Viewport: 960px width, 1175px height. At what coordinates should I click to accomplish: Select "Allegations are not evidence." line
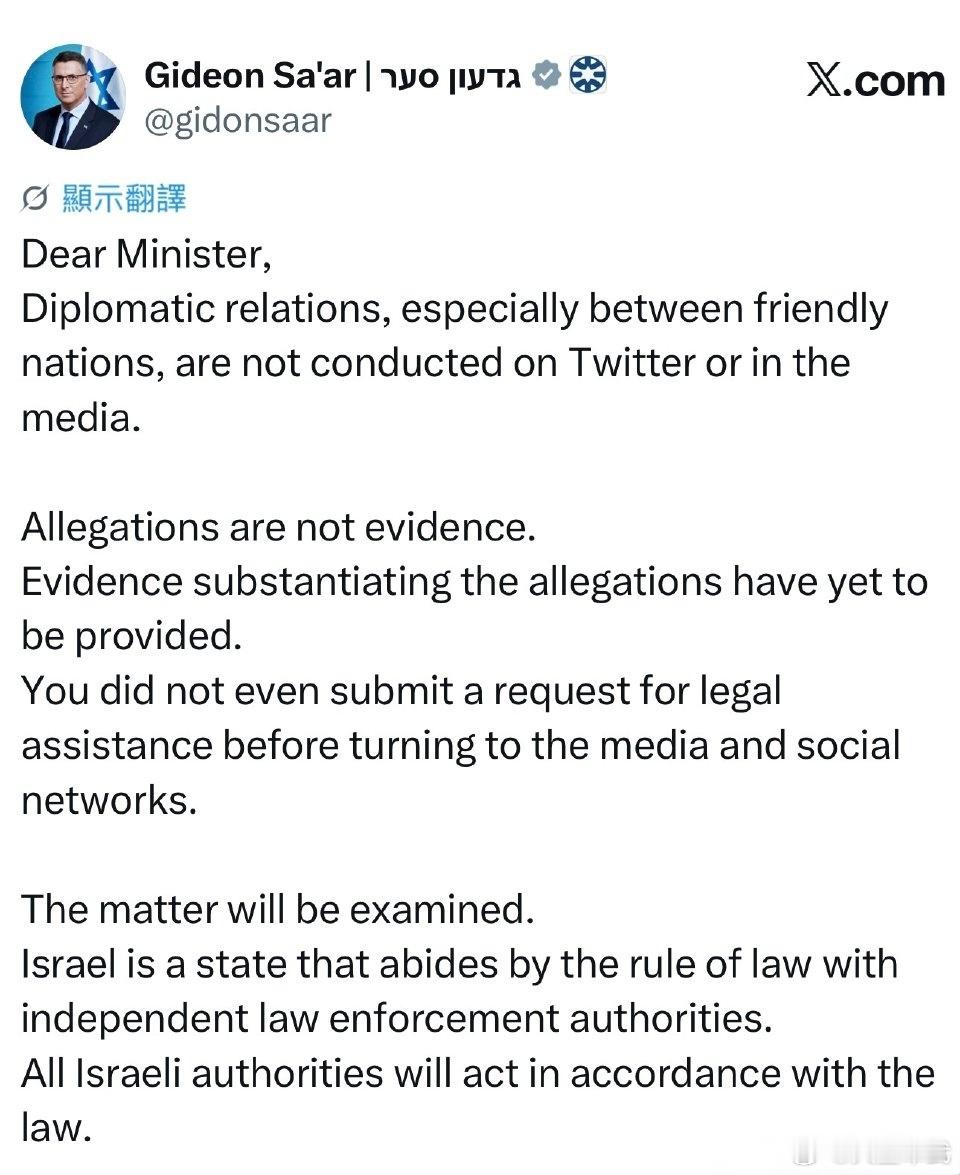[x=279, y=527]
